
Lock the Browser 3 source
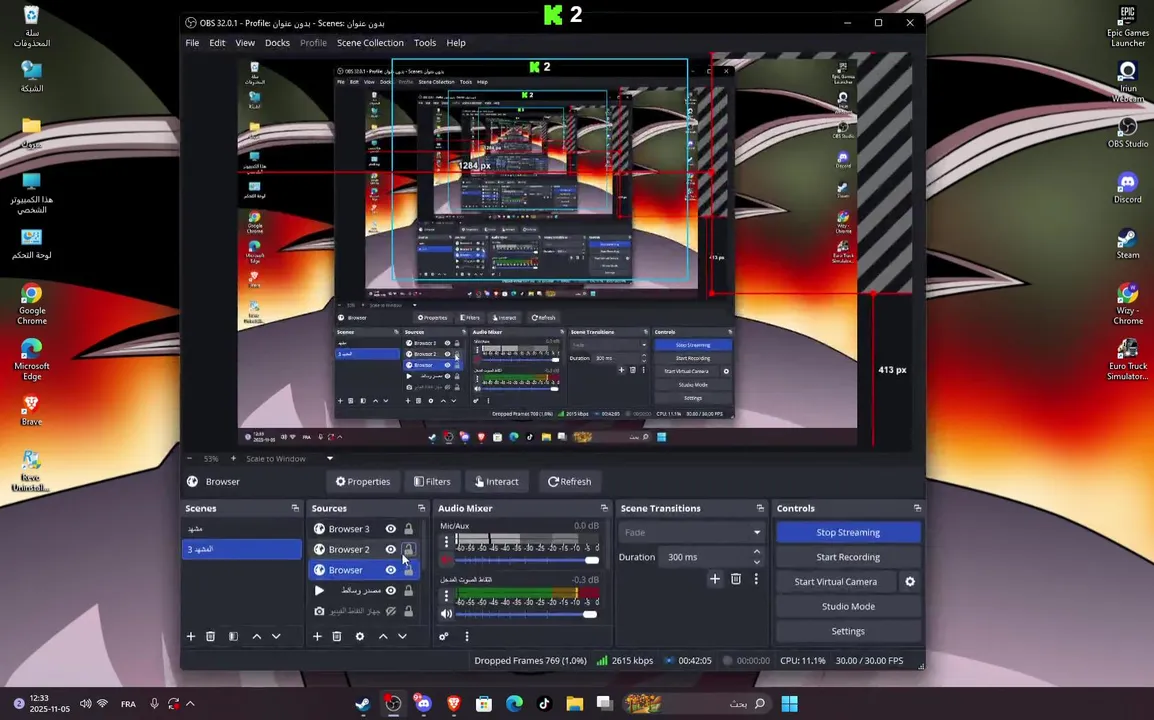coord(408,529)
